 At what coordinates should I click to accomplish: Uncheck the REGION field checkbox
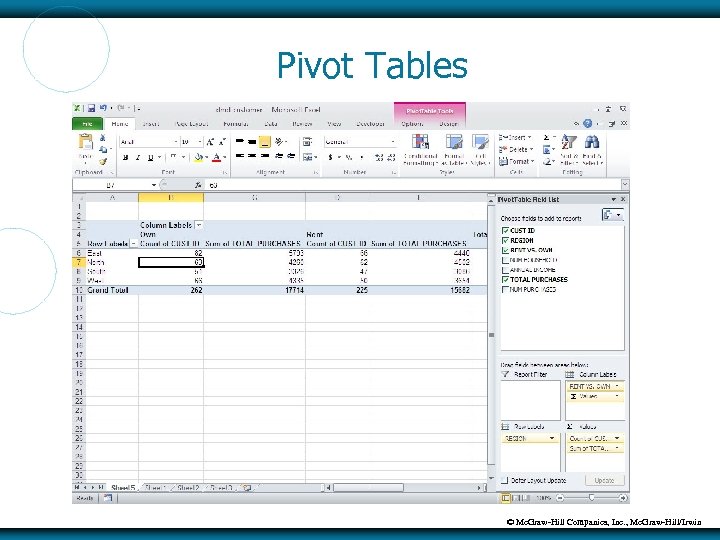tap(506, 241)
